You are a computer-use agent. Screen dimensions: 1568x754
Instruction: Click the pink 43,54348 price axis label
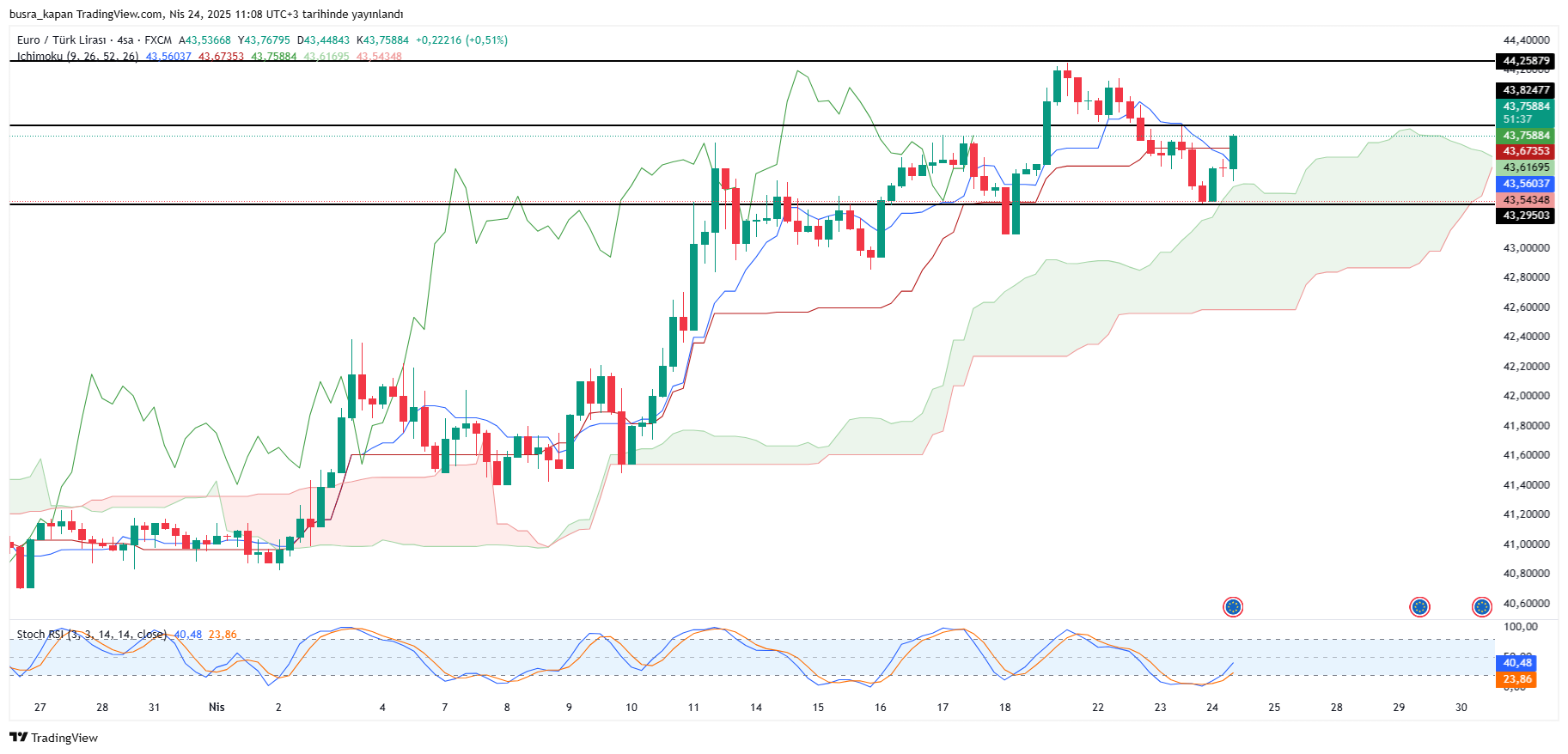pos(1526,200)
